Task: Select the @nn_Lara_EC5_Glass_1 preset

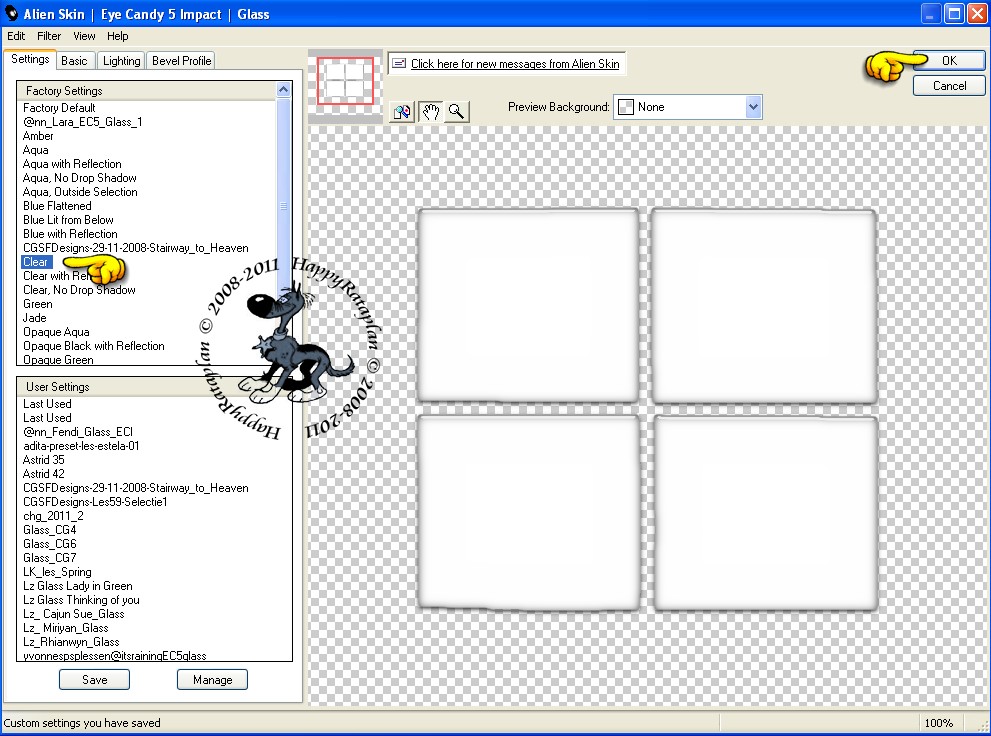Action: (82, 122)
